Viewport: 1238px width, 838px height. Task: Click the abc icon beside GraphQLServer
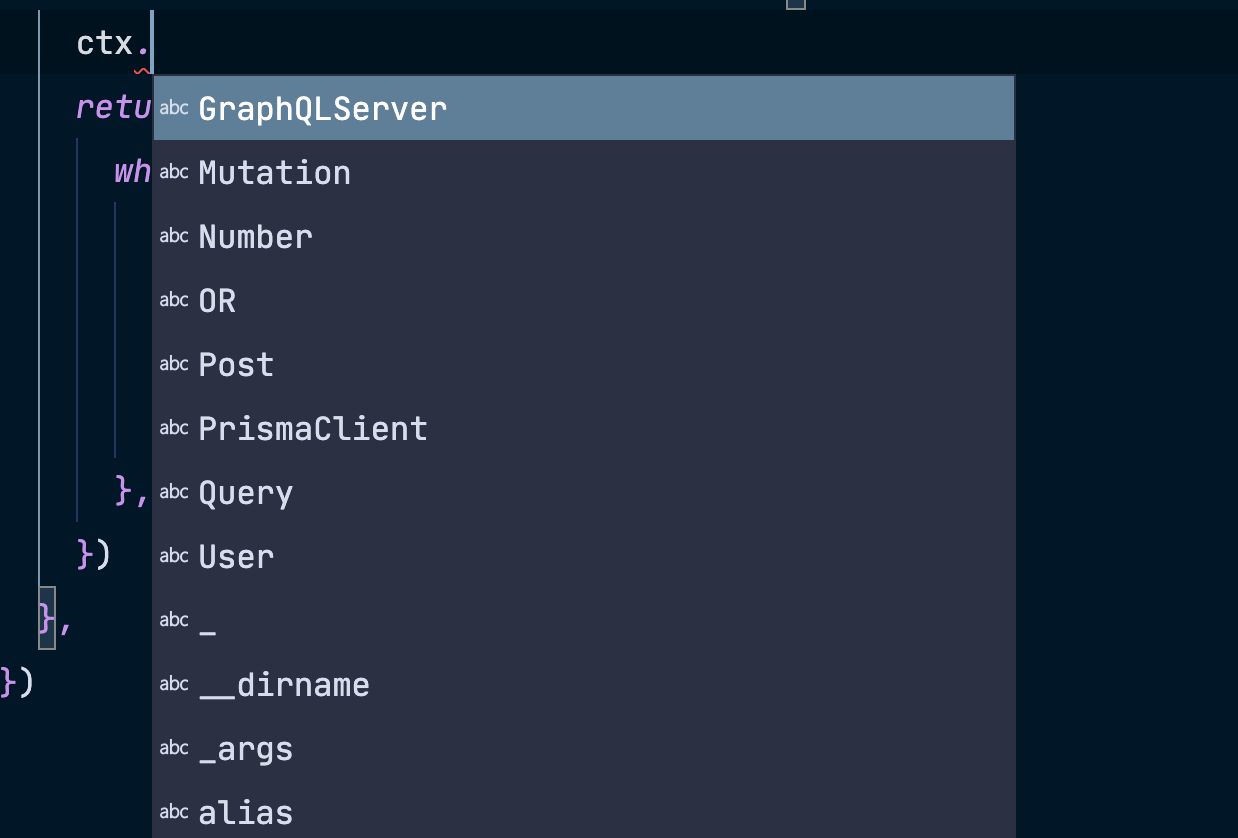(x=174, y=107)
